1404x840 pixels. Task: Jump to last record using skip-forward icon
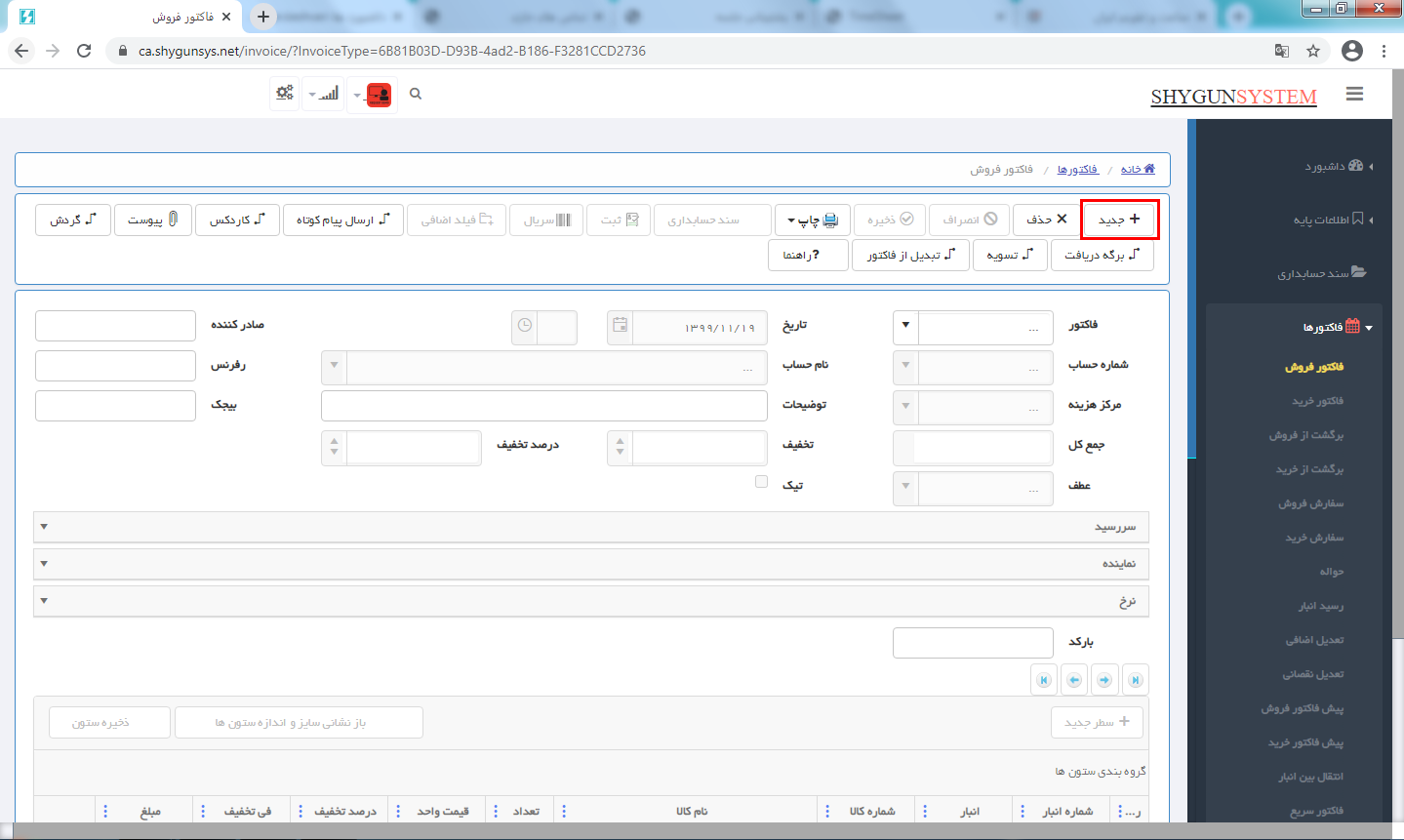1135,679
